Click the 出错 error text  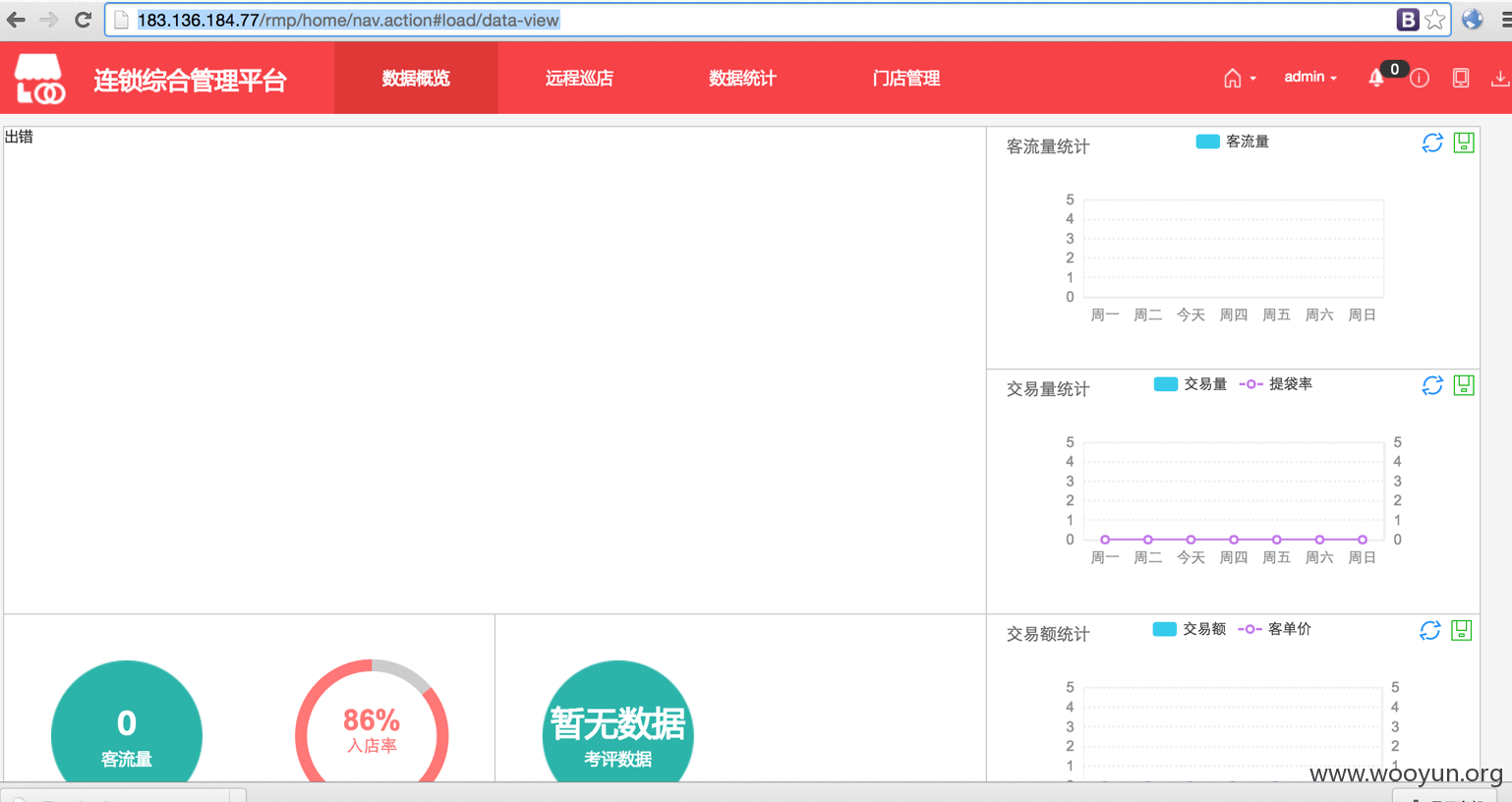tap(19, 137)
